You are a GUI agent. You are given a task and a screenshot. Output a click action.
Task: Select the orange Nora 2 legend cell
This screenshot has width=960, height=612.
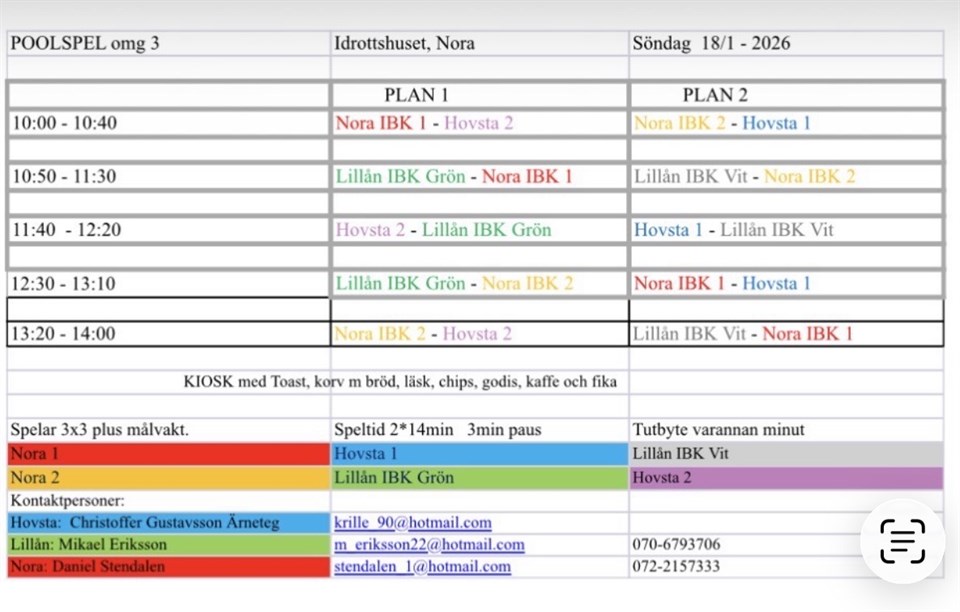(x=168, y=478)
